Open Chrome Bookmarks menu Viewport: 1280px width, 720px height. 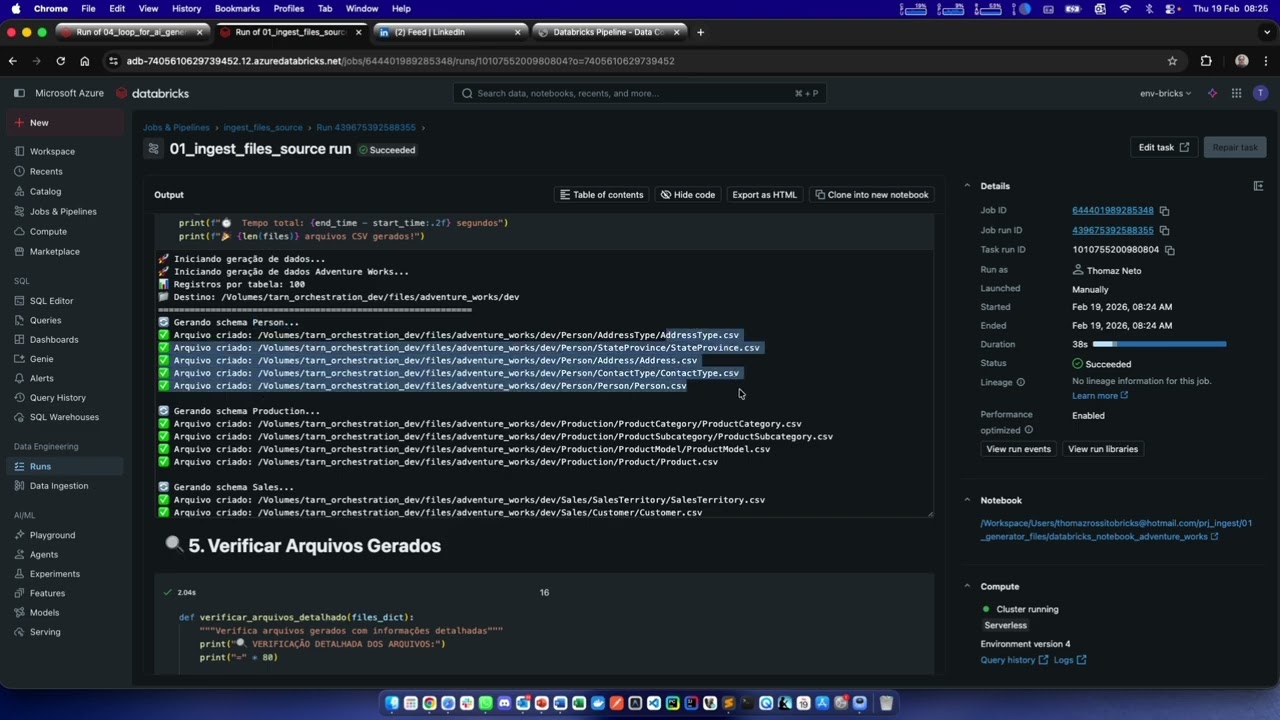(237, 8)
